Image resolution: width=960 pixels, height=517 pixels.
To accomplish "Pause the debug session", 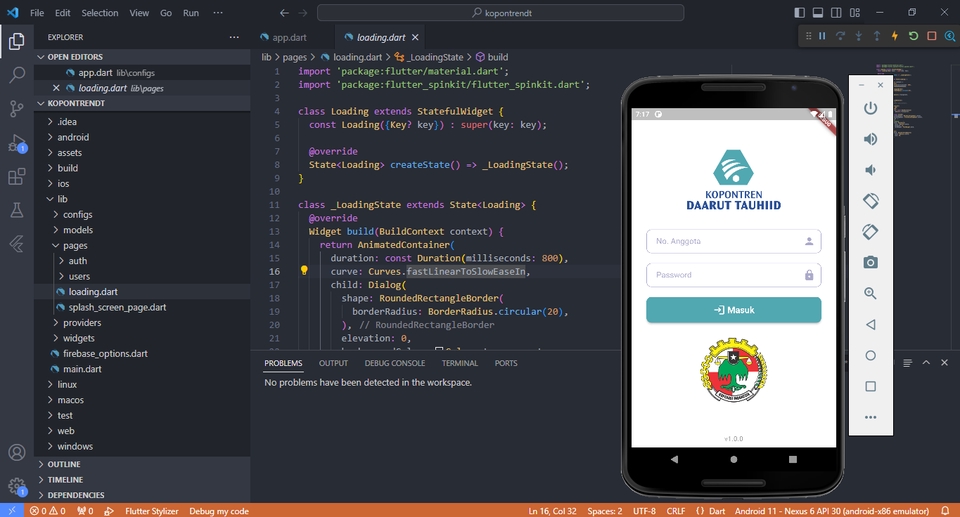I will pyautogui.click(x=822, y=36).
